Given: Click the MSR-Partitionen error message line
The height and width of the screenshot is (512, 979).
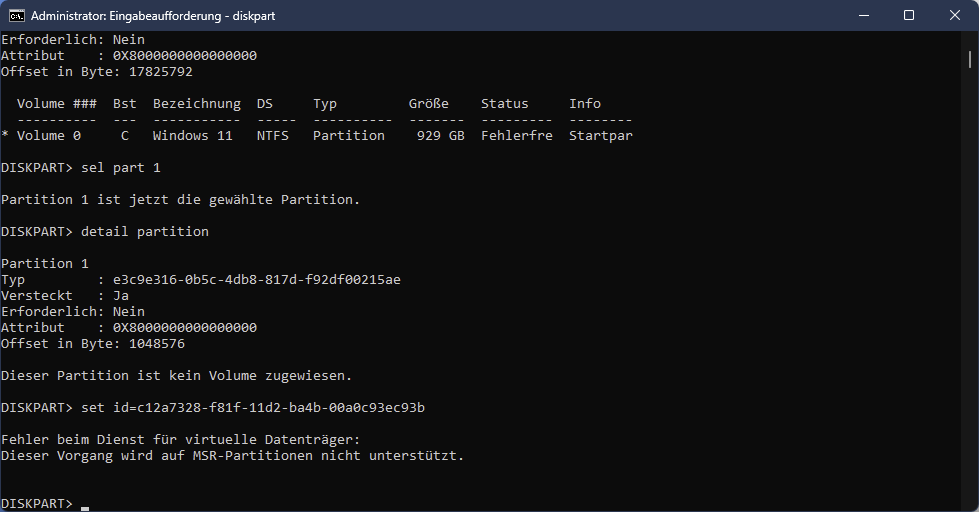Looking at the screenshot, I should [233, 456].
